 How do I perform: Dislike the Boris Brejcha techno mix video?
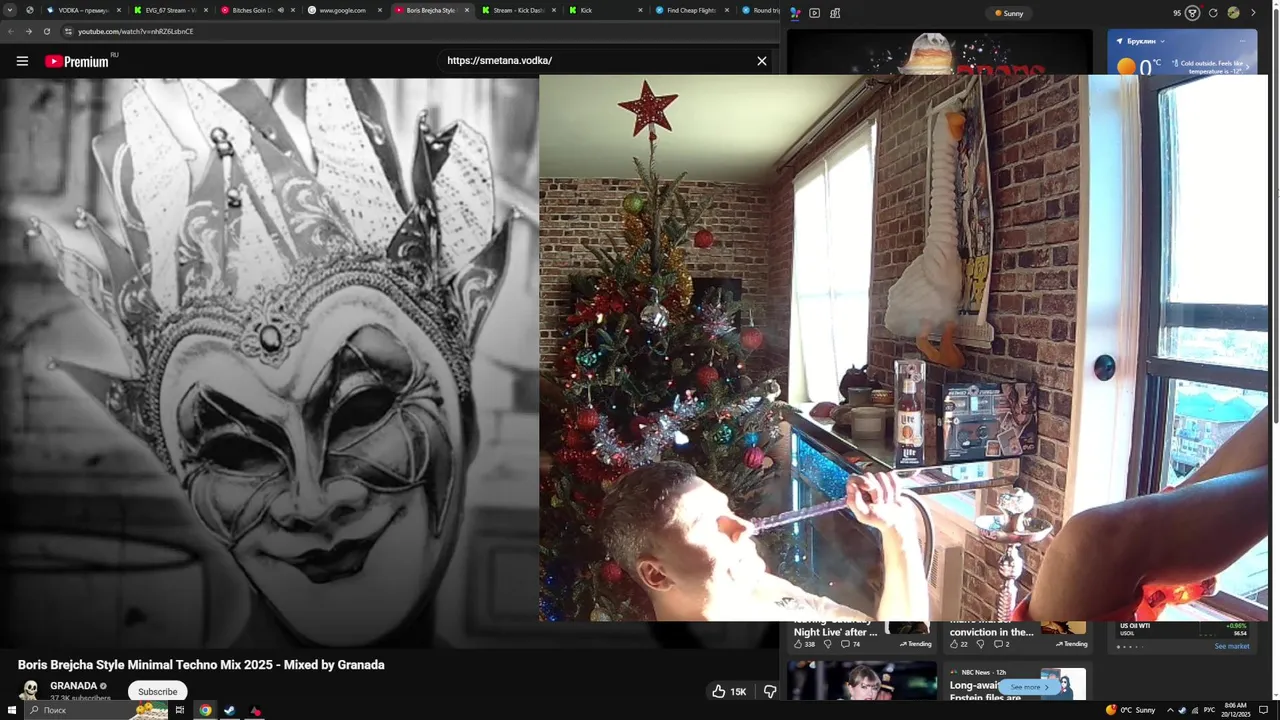769,691
